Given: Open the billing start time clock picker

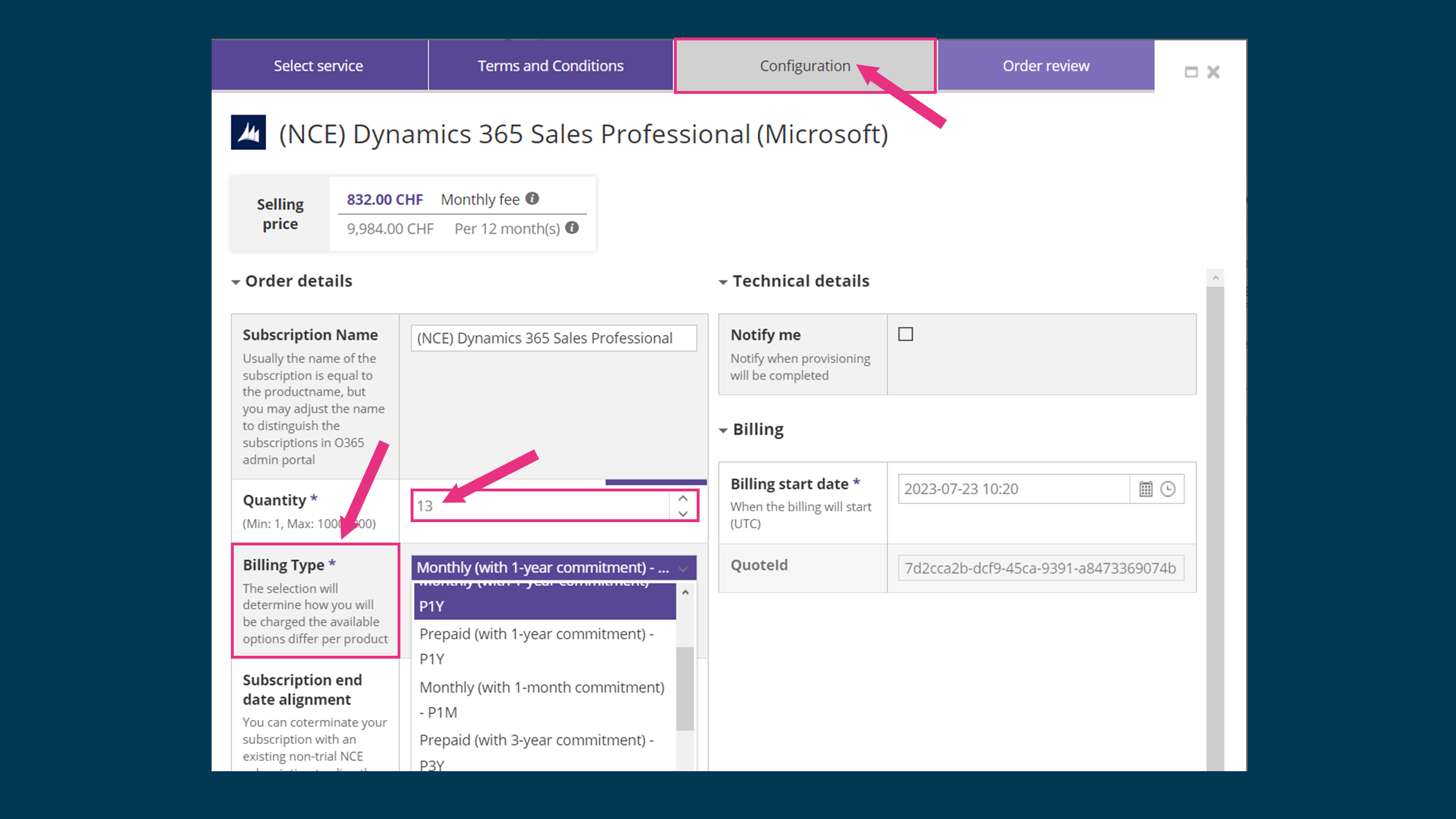Looking at the screenshot, I should 1168,489.
